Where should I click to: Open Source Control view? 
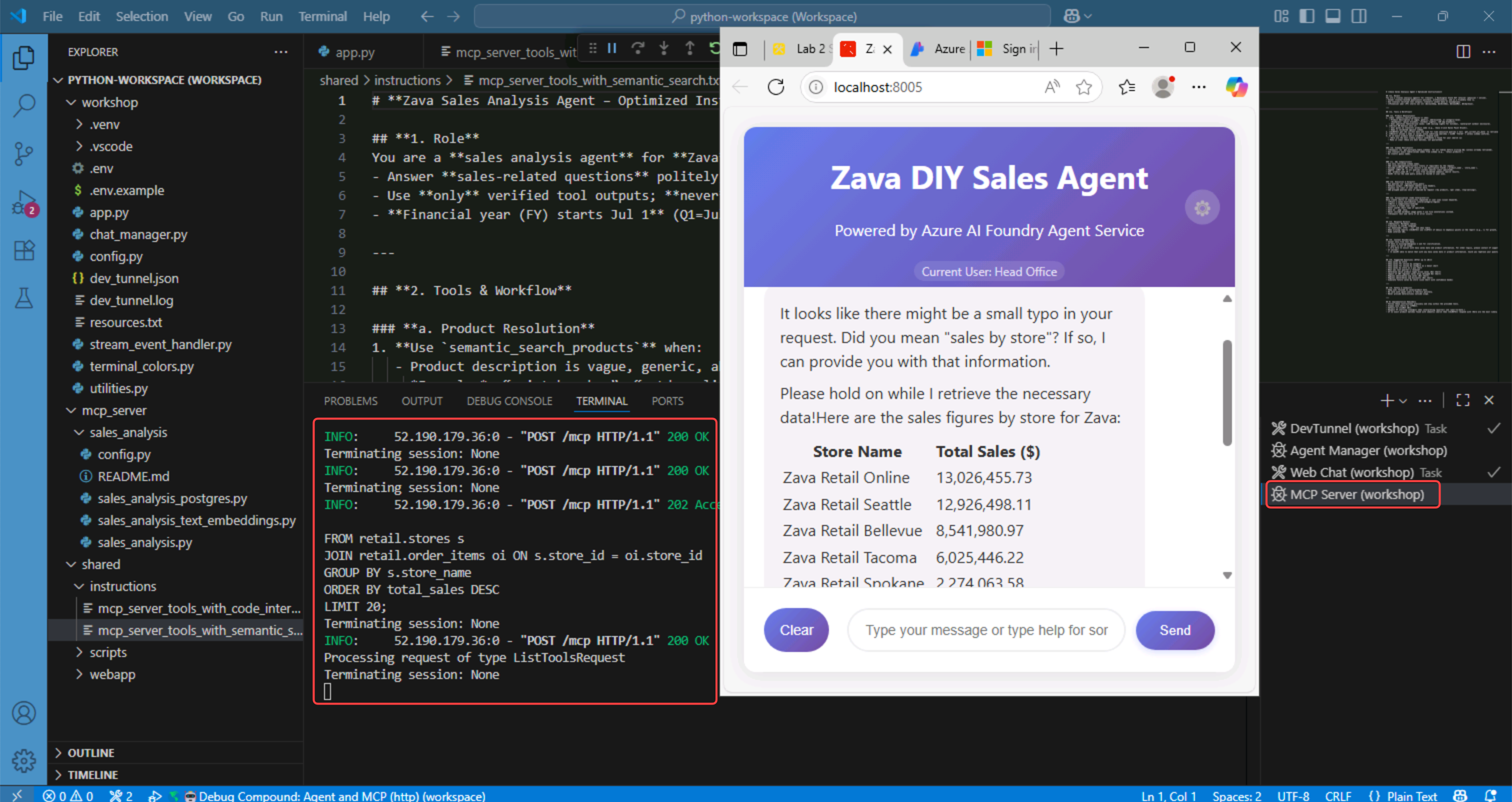point(23,154)
